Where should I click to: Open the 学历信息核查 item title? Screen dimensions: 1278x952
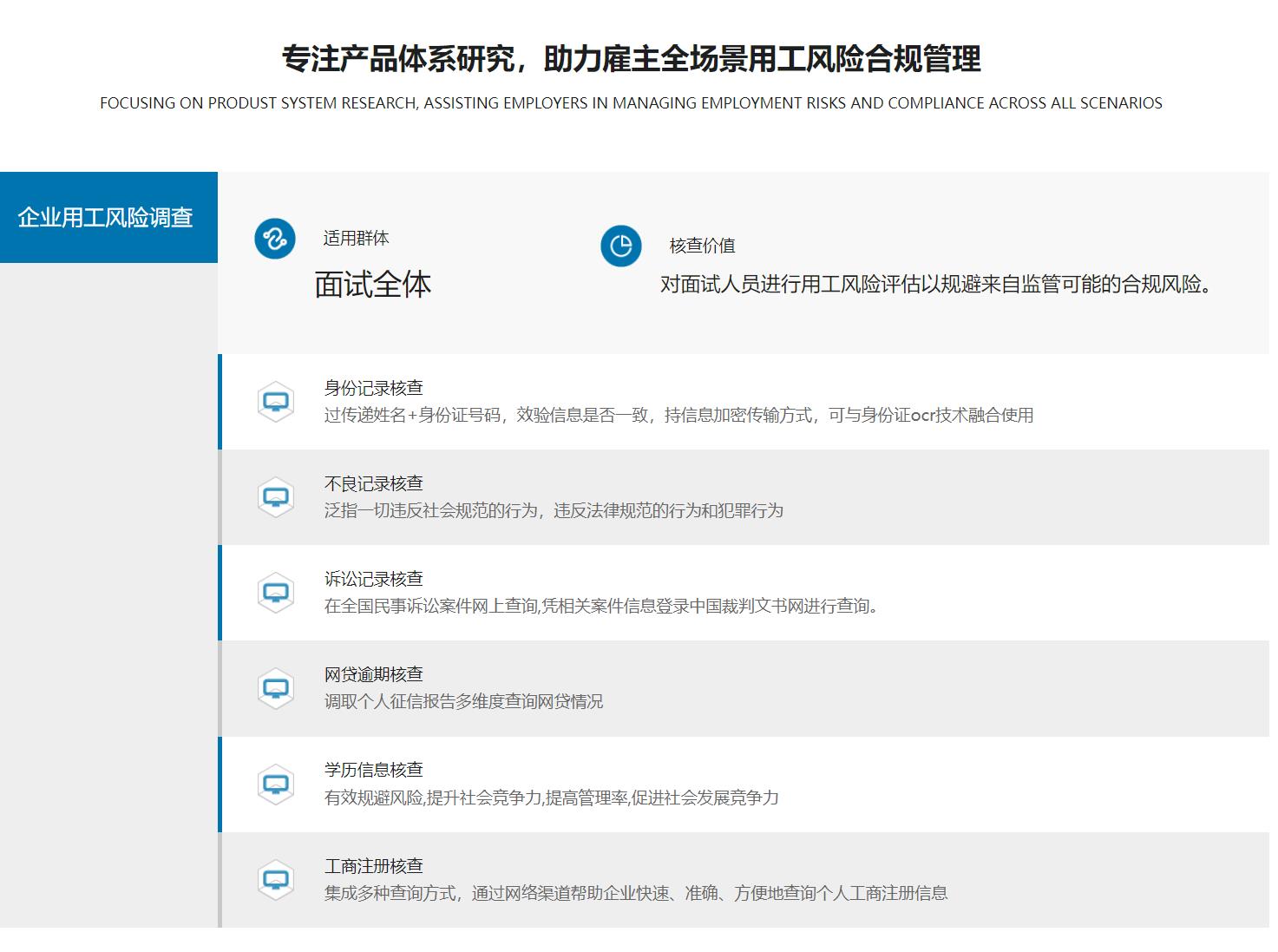374,770
